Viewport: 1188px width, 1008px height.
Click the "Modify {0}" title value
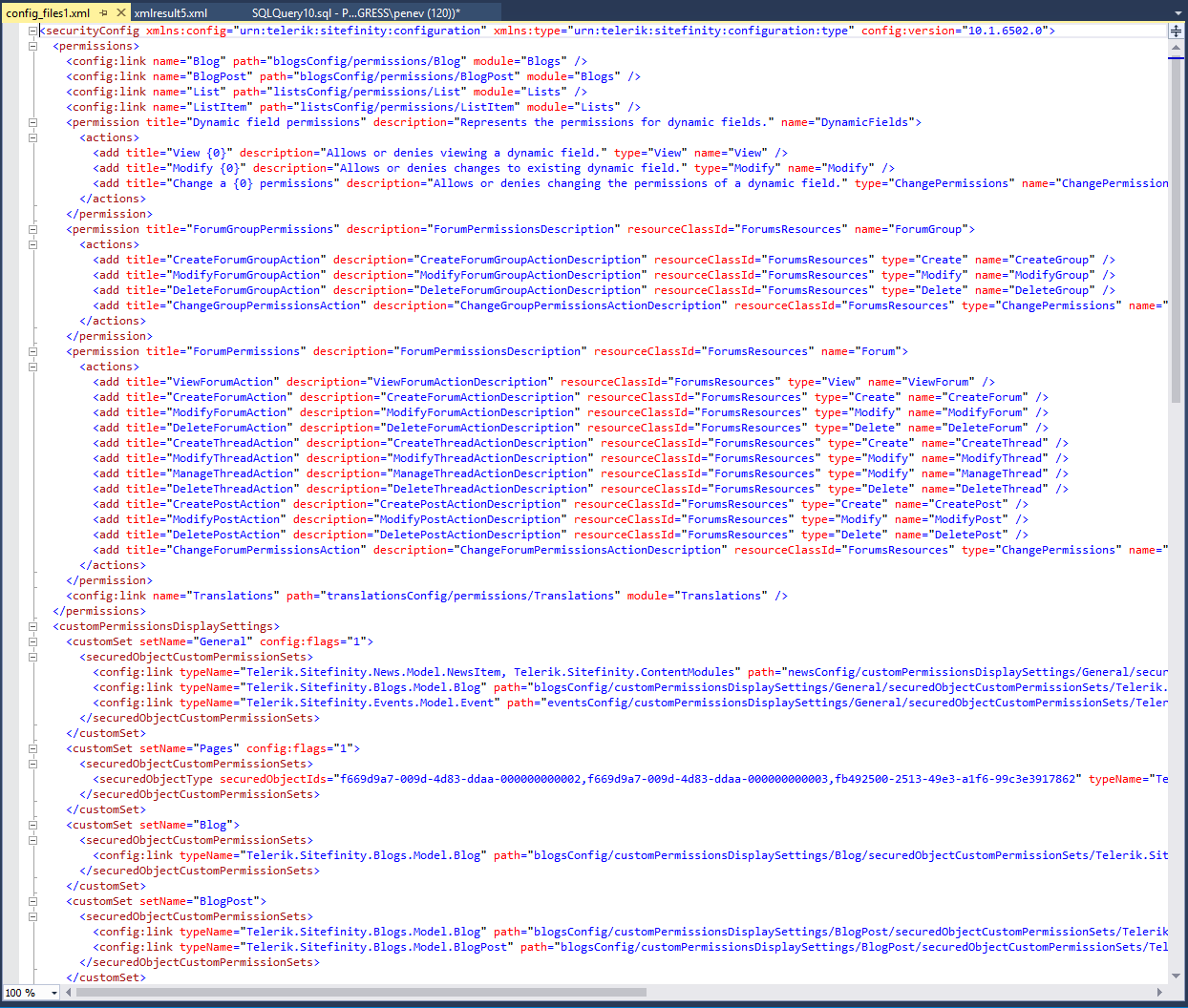(x=206, y=168)
